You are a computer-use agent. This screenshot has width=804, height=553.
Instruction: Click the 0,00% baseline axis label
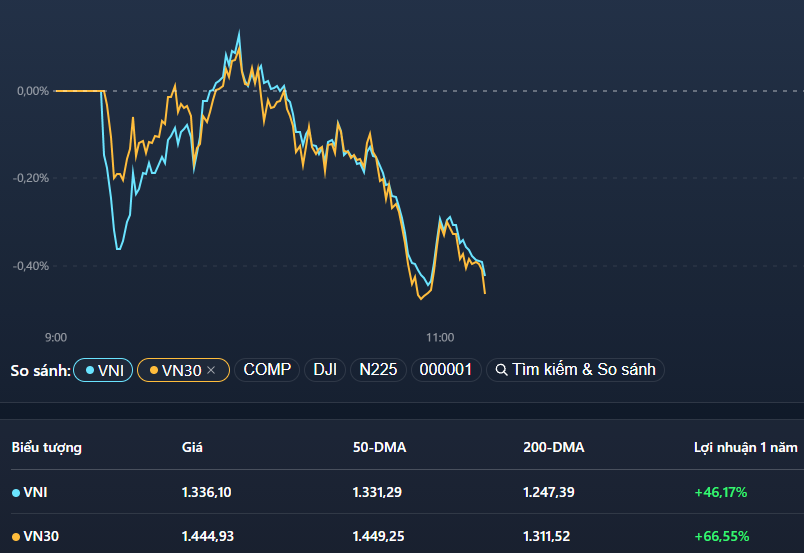point(32,91)
